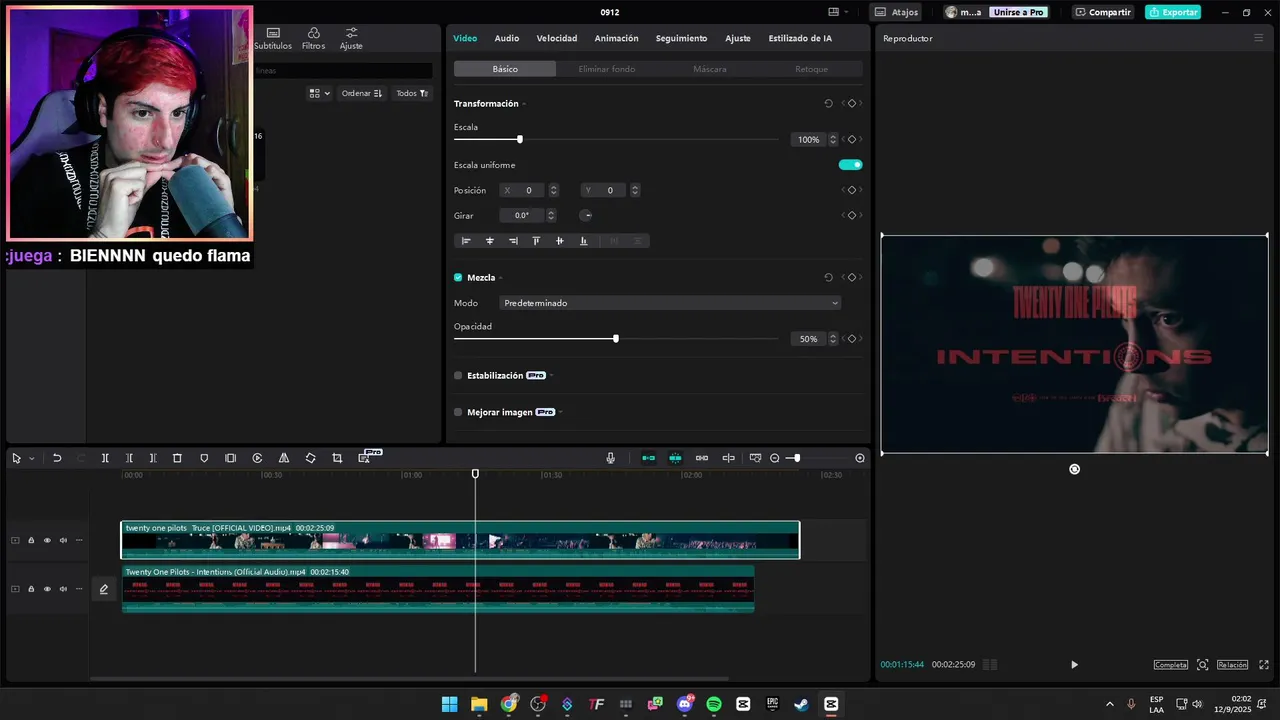Screen dimensions: 1280x720
Task: Adjust the Escala slider handle
Action: (x=520, y=140)
